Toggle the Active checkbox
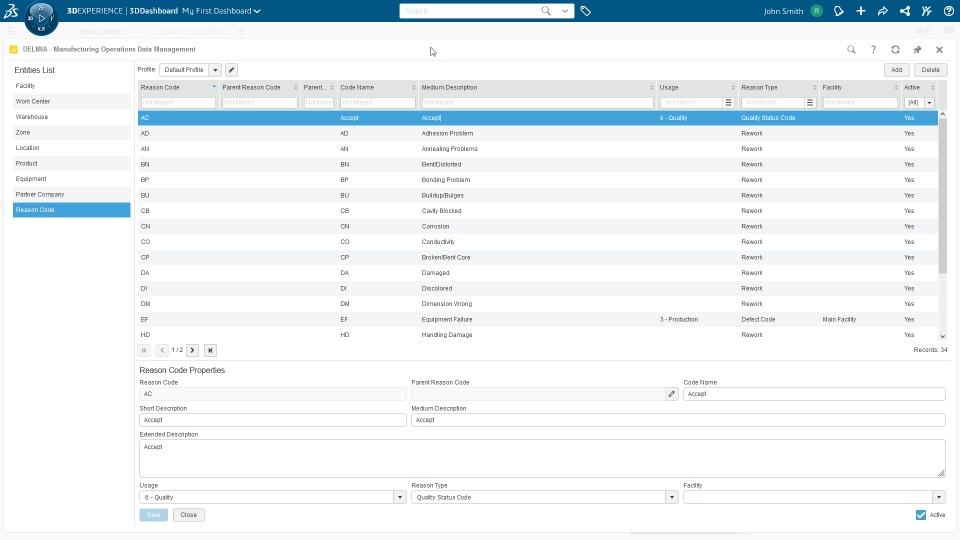 pyautogui.click(x=921, y=515)
